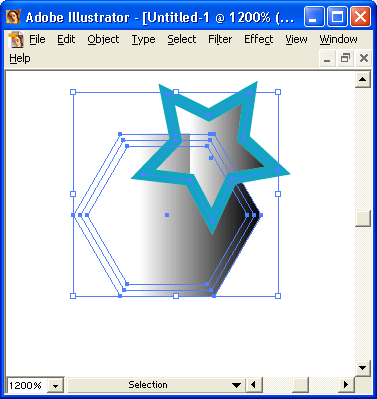This screenshot has width=377, height=399.
Task: Click the vertical scrollbar down arrow
Action: click(x=363, y=368)
